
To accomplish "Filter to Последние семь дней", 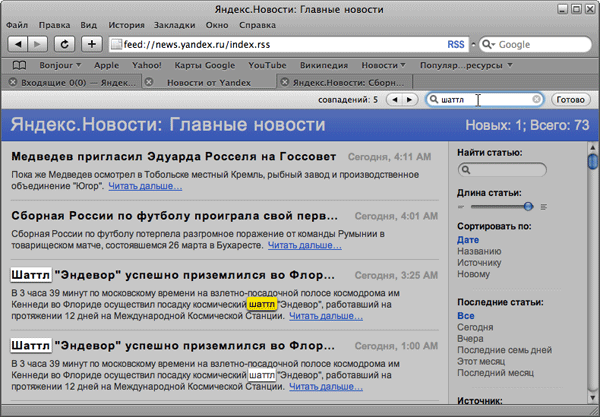I will 504,350.
